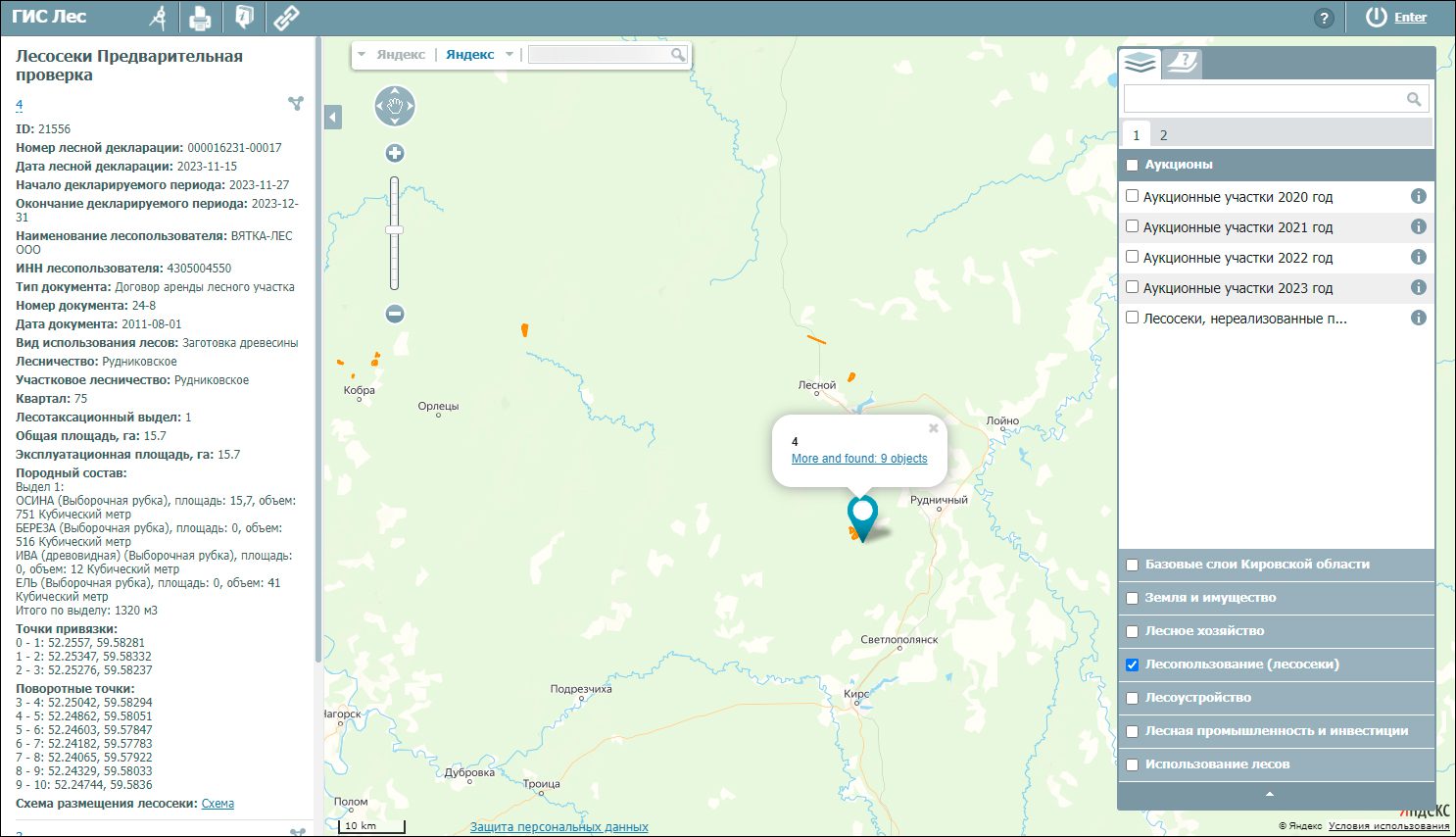
Task: Click the chain link share icon
Action: 286,17
